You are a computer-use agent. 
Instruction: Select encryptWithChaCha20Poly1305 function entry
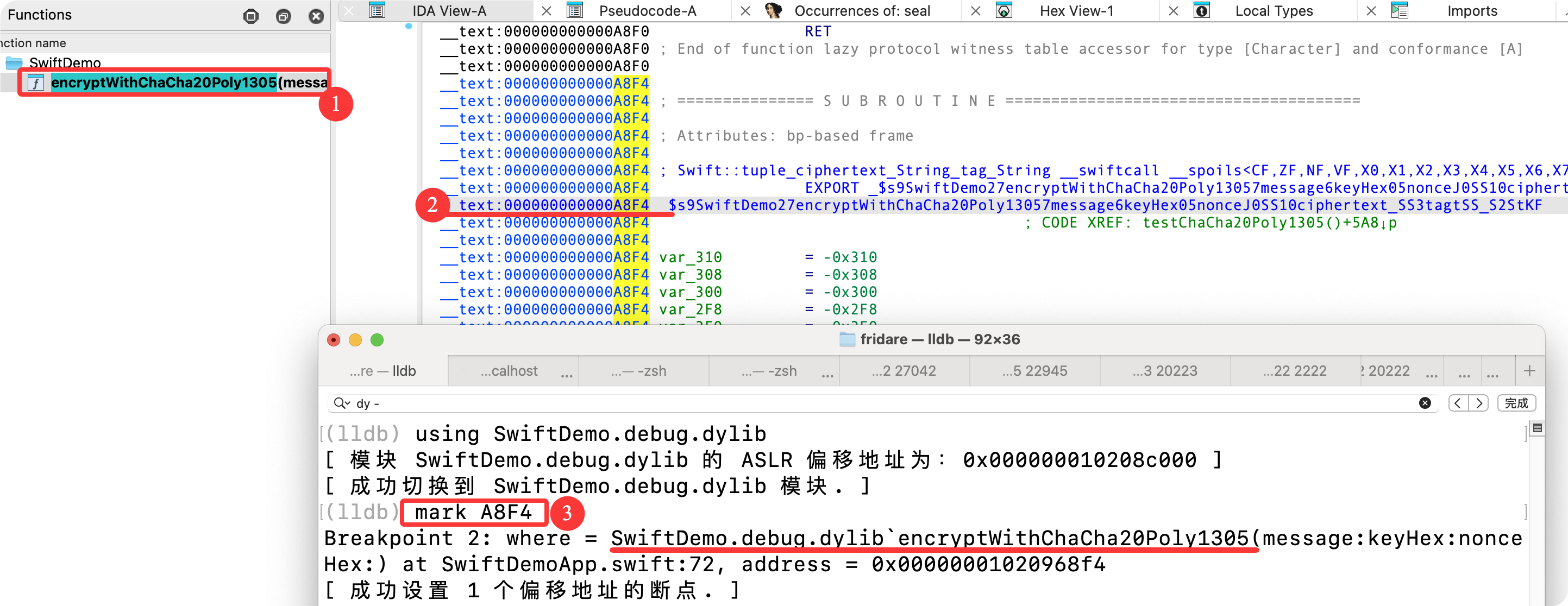pyautogui.click(x=164, y=83)
